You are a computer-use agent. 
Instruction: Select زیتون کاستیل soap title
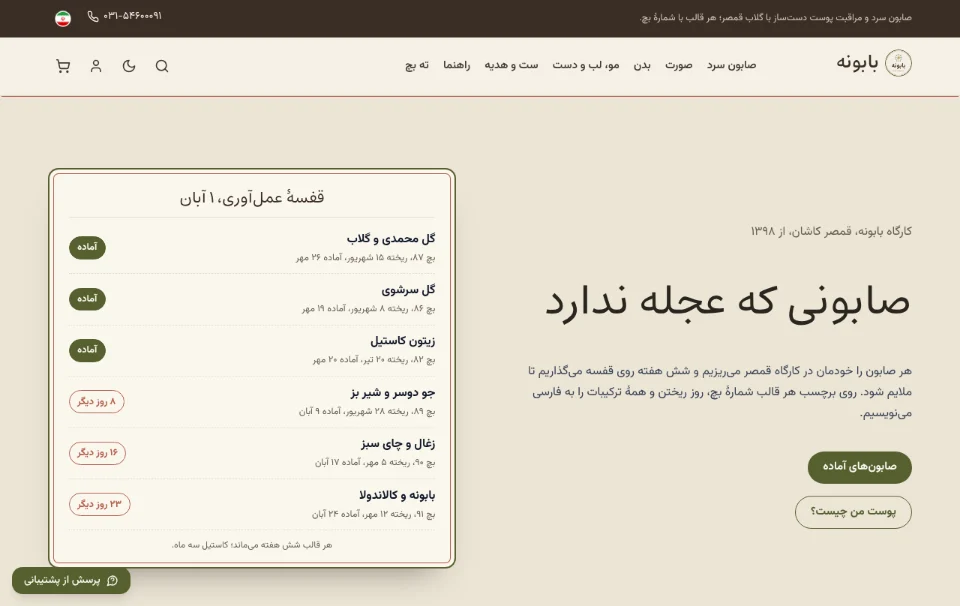(402, 341)
